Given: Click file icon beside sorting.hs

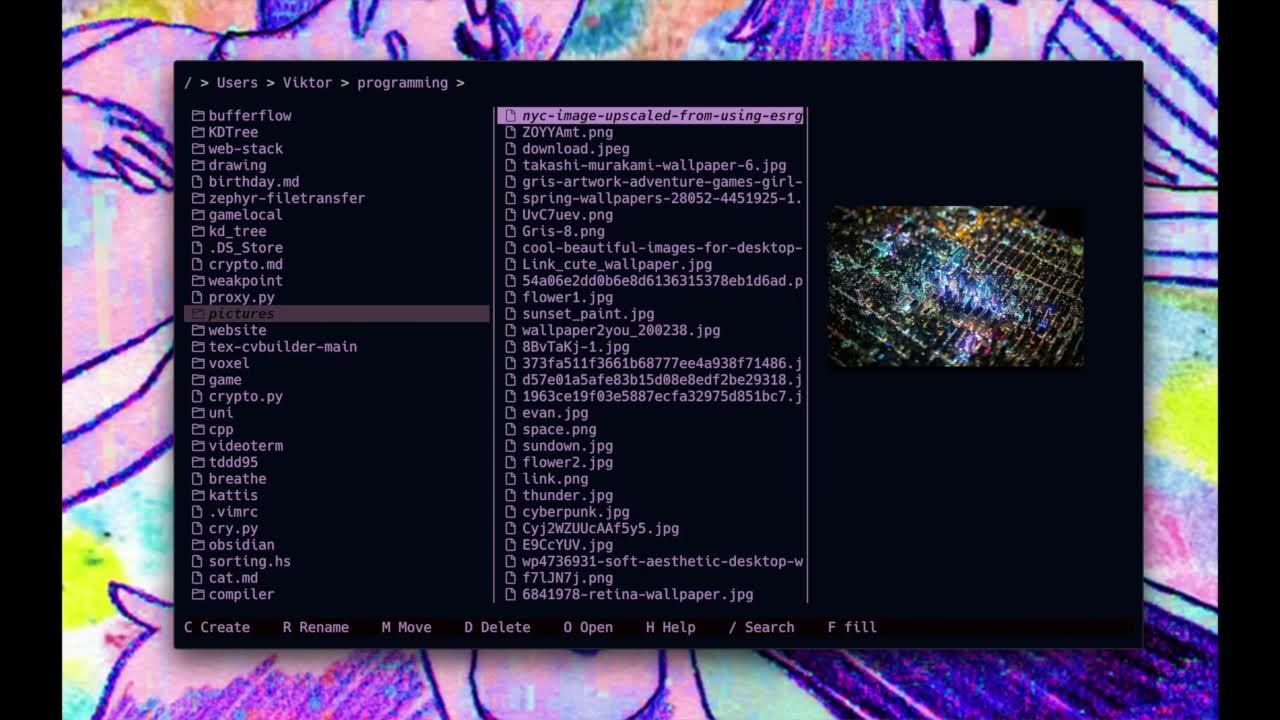Looking at the screenshot, I should tap(198, 561).
